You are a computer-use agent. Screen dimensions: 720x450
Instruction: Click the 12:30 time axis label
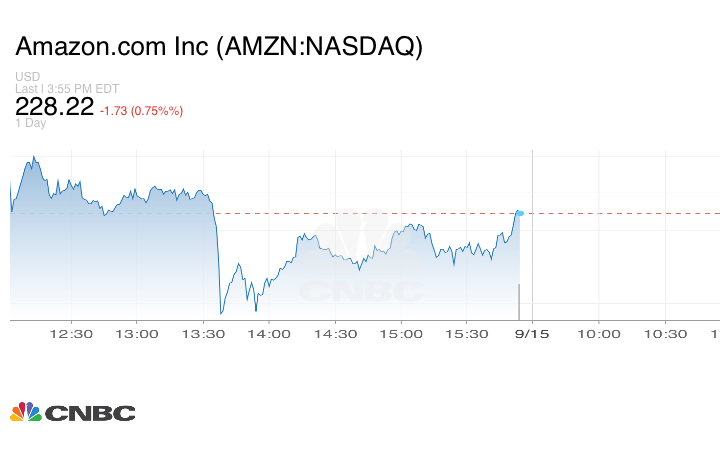[72, 334]
